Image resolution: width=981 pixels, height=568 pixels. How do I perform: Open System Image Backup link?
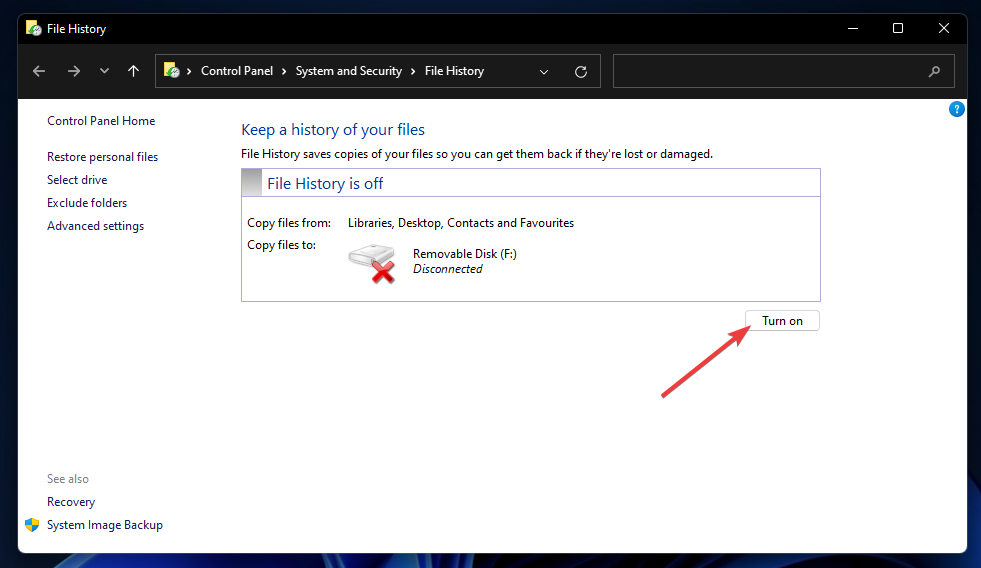[104, 525]
